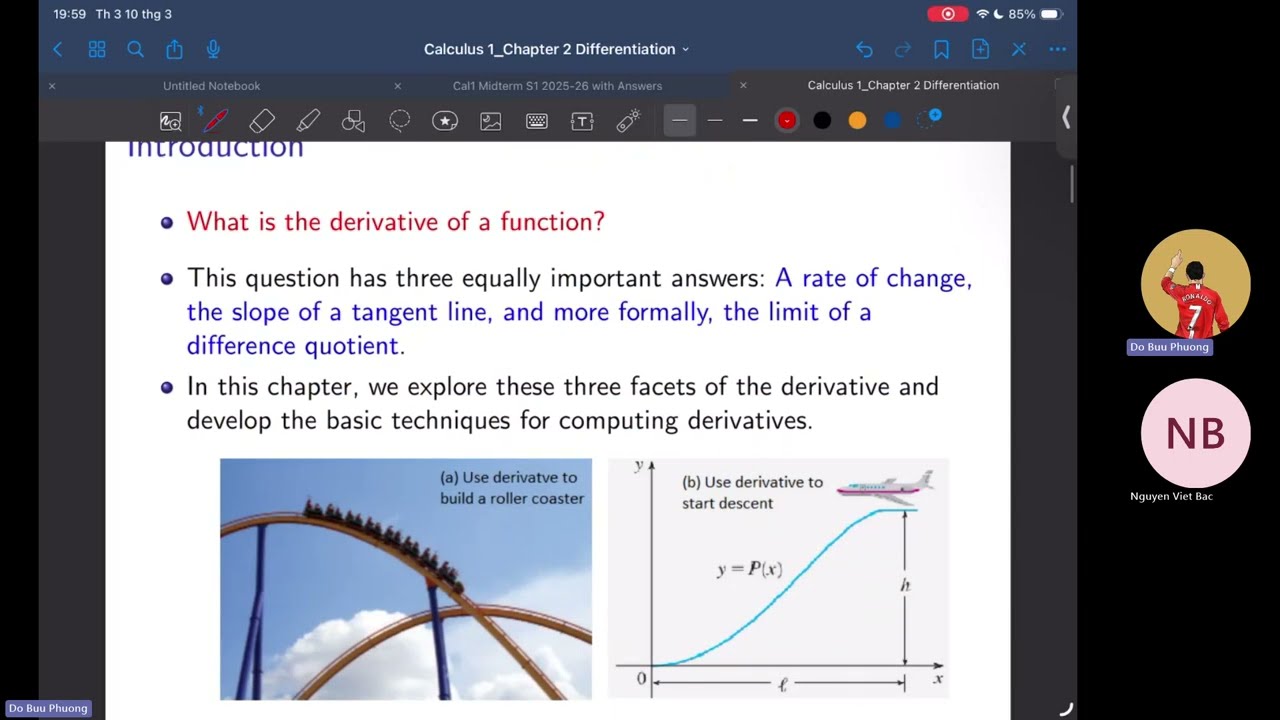The image size is (1280, 720).
Task: Tap the share/export icon
Action: (x=174, y=49)
